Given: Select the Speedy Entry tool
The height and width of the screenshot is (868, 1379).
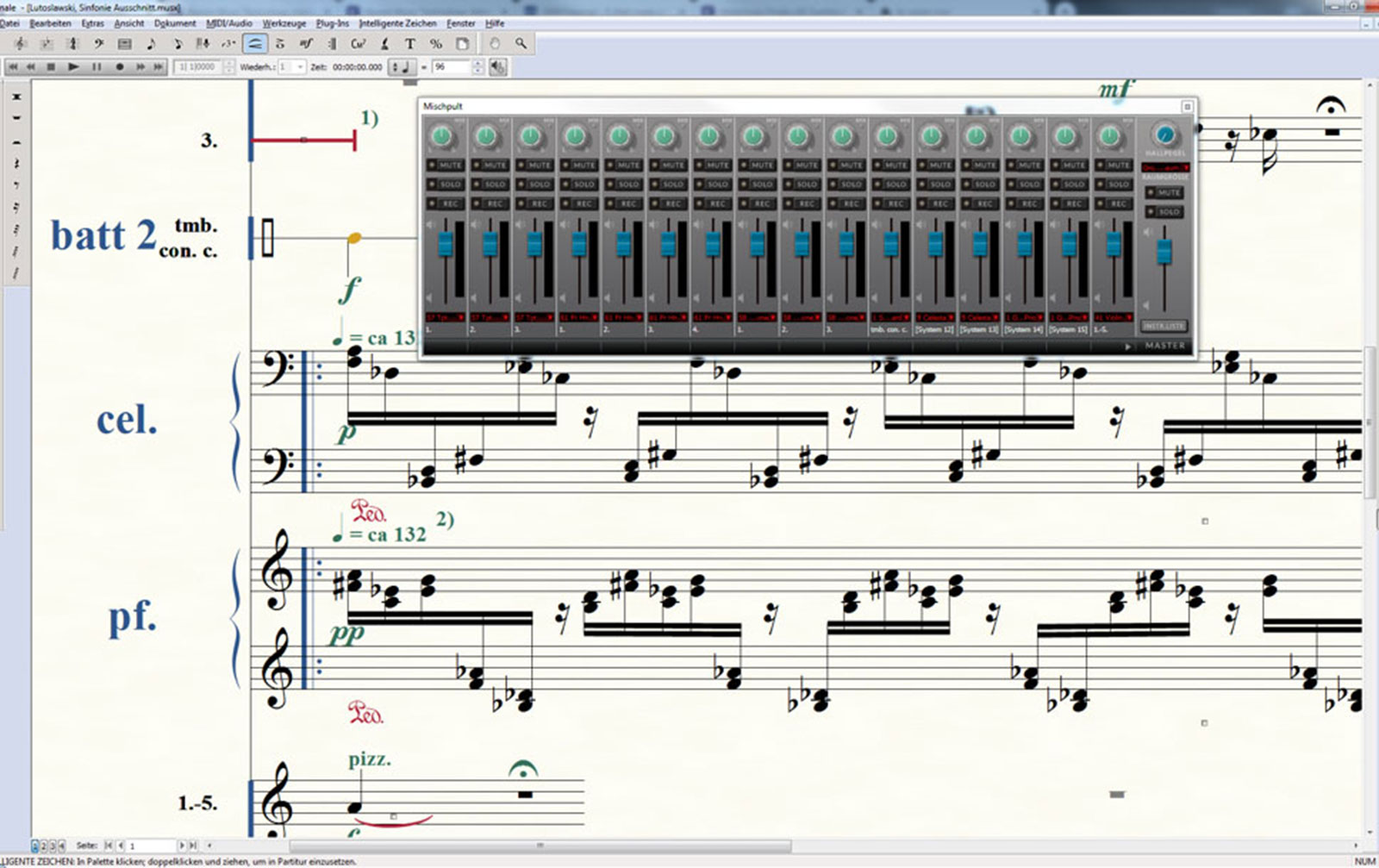Looking at the screenshot, I should point(178,43).
